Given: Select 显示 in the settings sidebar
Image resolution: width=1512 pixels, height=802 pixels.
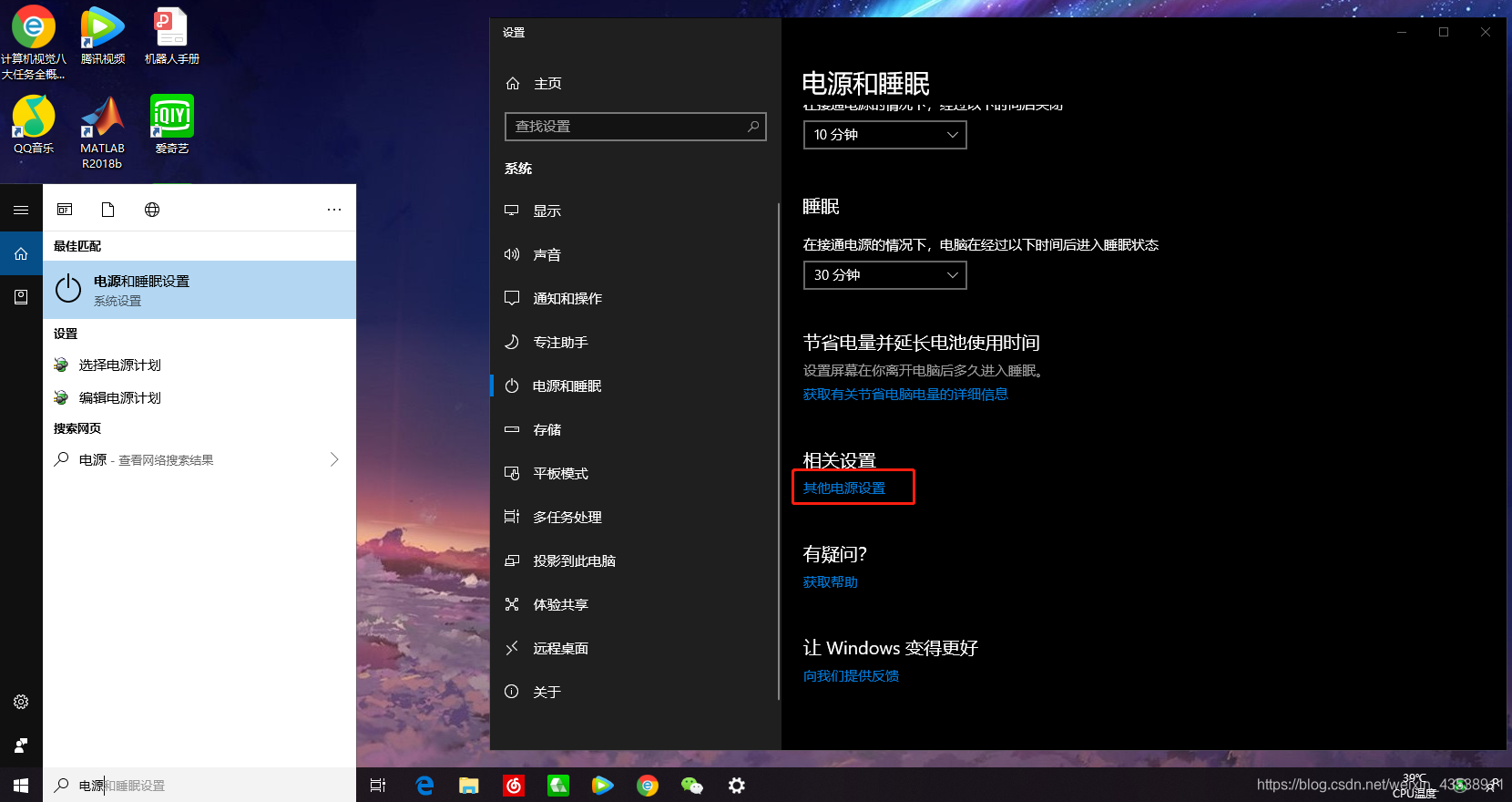Looking at the screenshot, I should (x=635, y=211).
